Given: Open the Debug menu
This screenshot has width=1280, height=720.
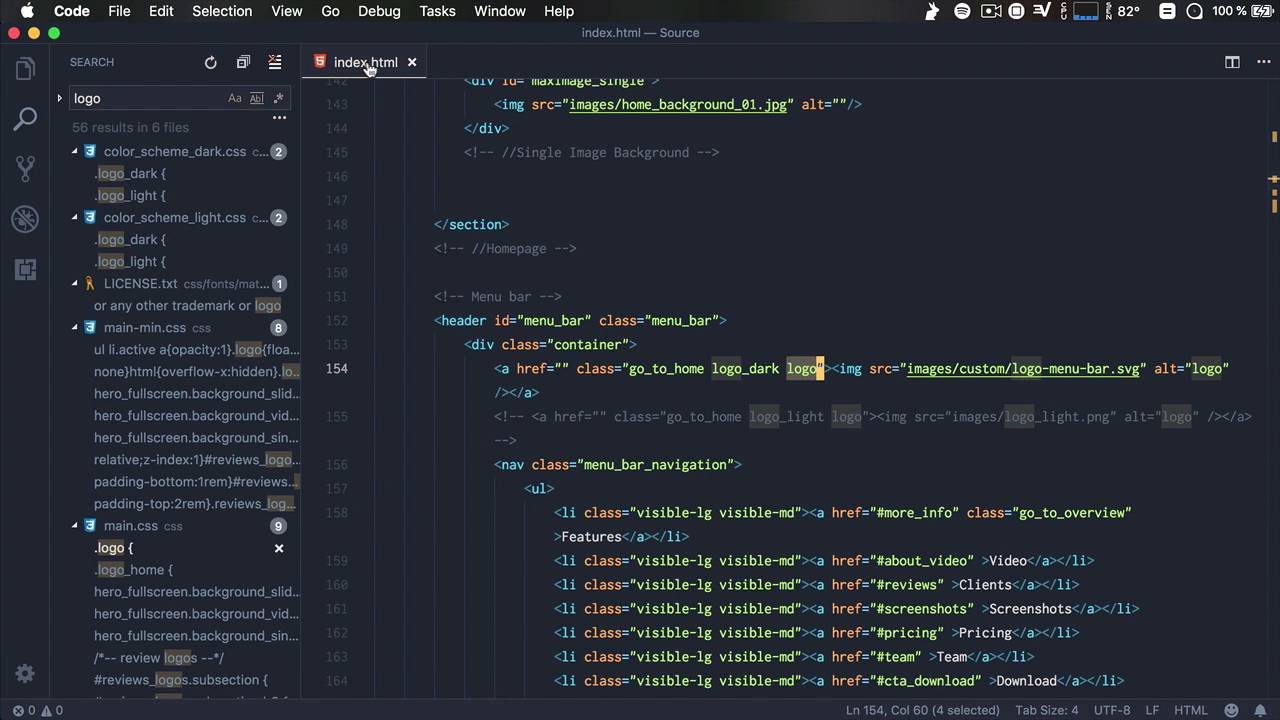Looking at the screenshot, I should tap(379, 11).
